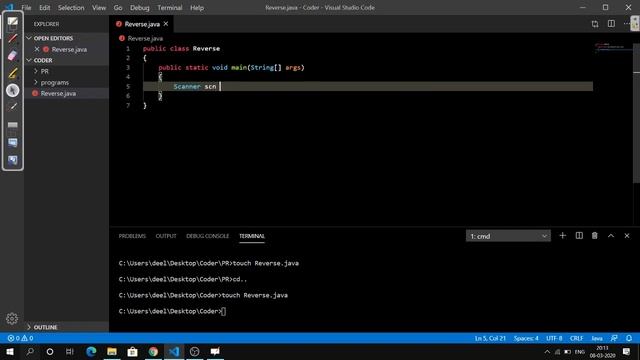Image resolution: width=640 pixels, height=360 pixels.
Task: Click line number 3 in the gutter
Action: point(128,67)
